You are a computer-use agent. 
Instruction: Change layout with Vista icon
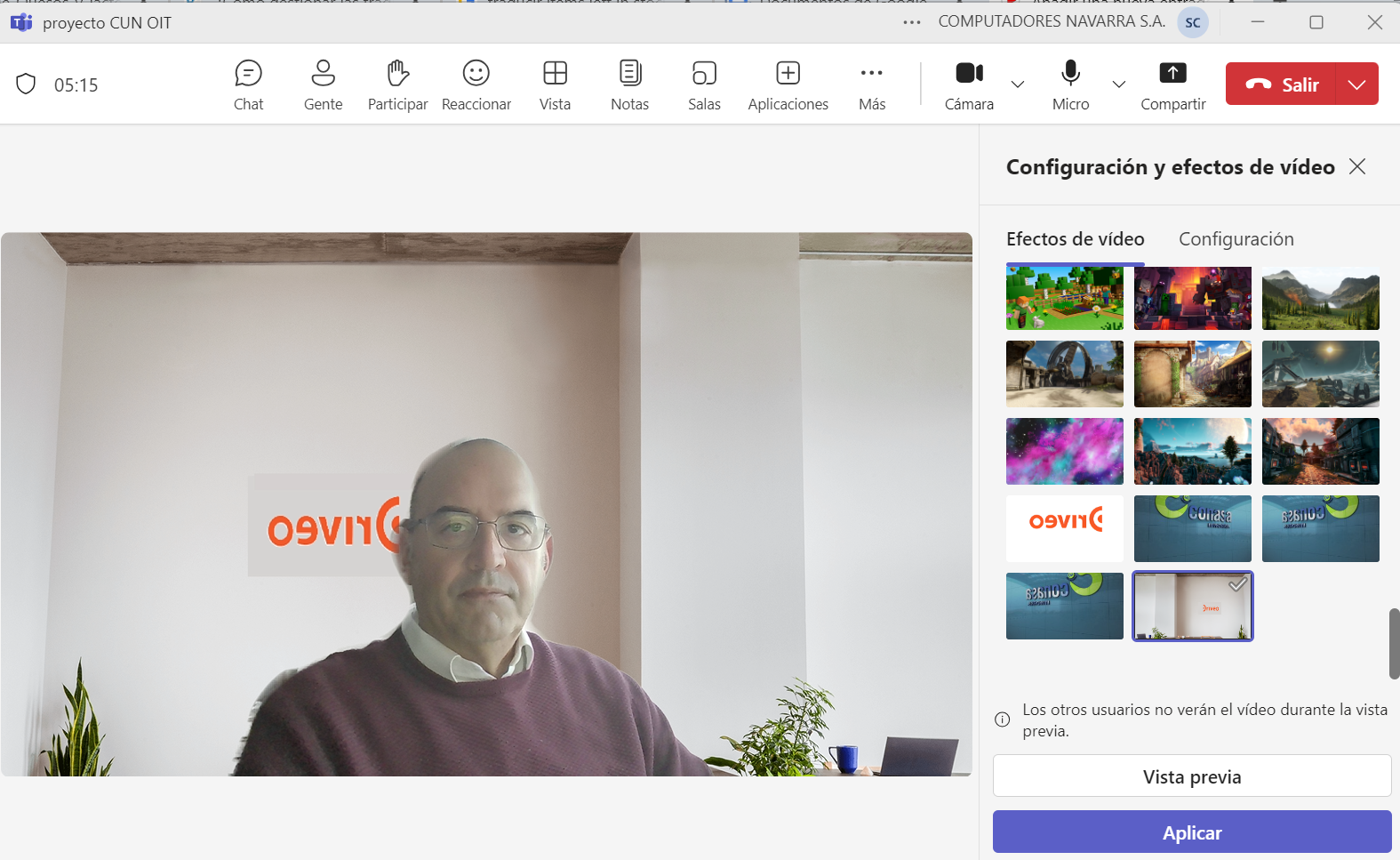(x=555, y=84)
